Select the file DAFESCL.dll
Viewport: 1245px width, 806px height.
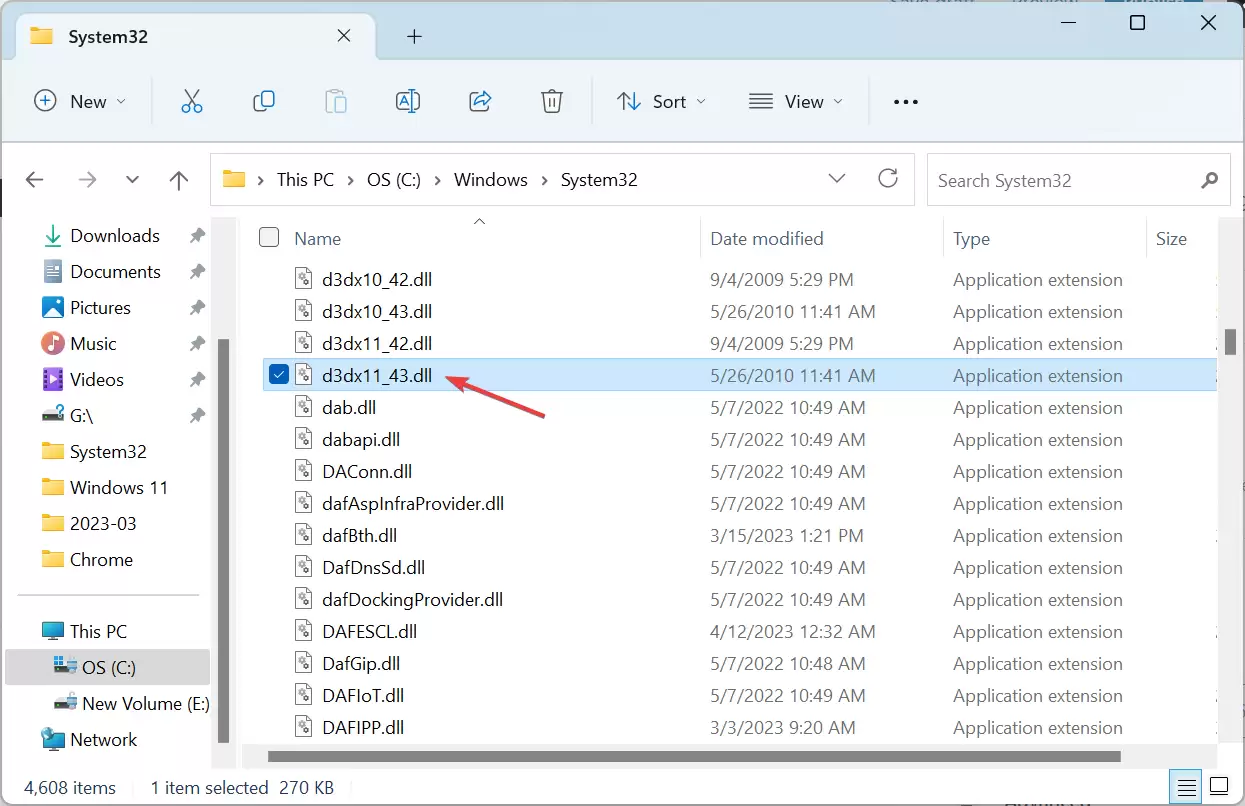tap(369, 632)
